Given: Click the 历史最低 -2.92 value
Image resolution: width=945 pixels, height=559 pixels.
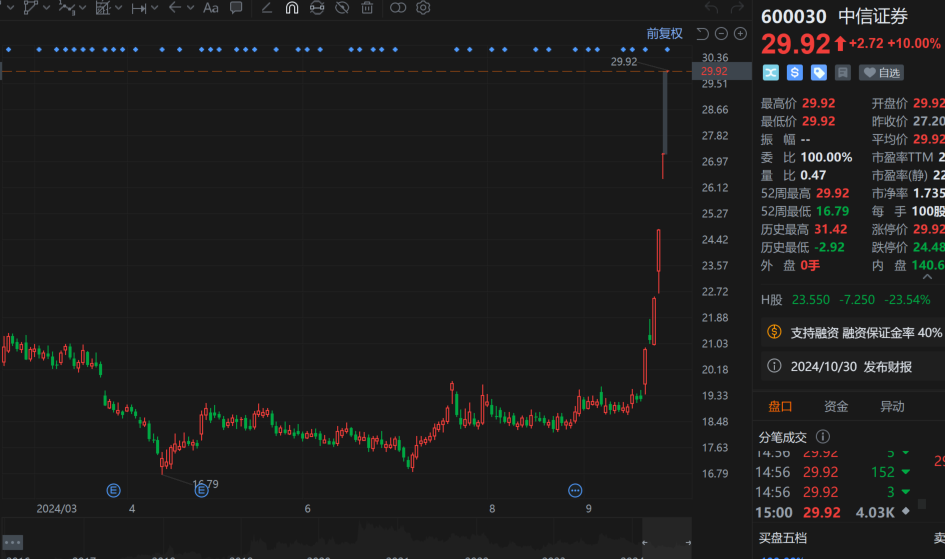Looking at the screenshot, I should (x=829, y=248).
